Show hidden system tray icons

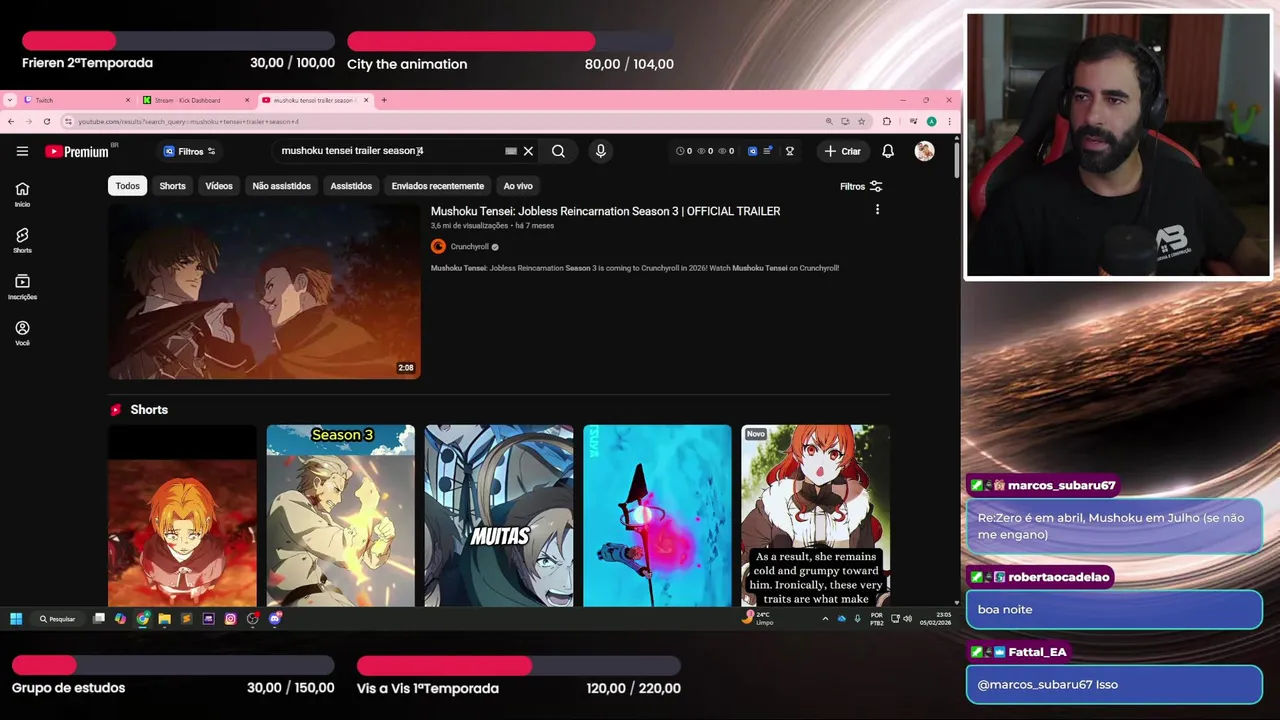(x=825, y=619)
